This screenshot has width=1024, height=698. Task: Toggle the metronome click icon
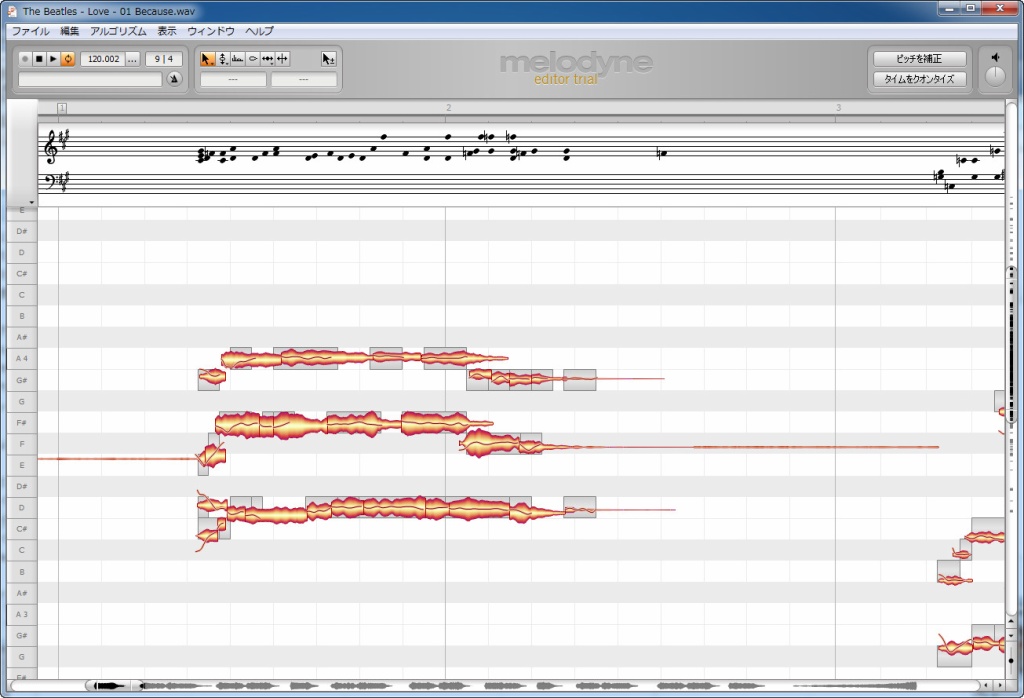pyautogui.click(x=174, y=79)
